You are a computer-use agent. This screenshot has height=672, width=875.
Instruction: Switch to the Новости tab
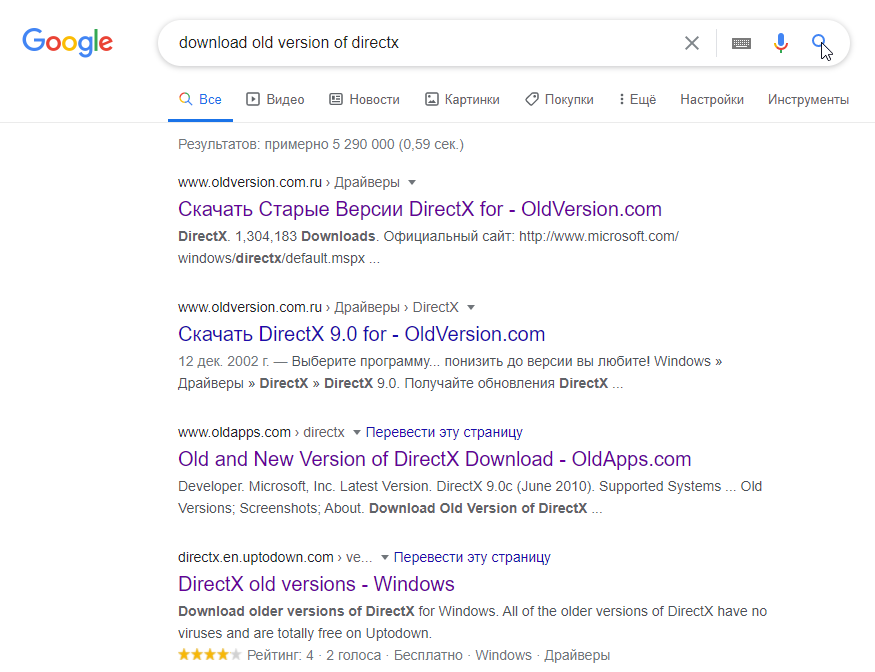click(x=364, y=99)
